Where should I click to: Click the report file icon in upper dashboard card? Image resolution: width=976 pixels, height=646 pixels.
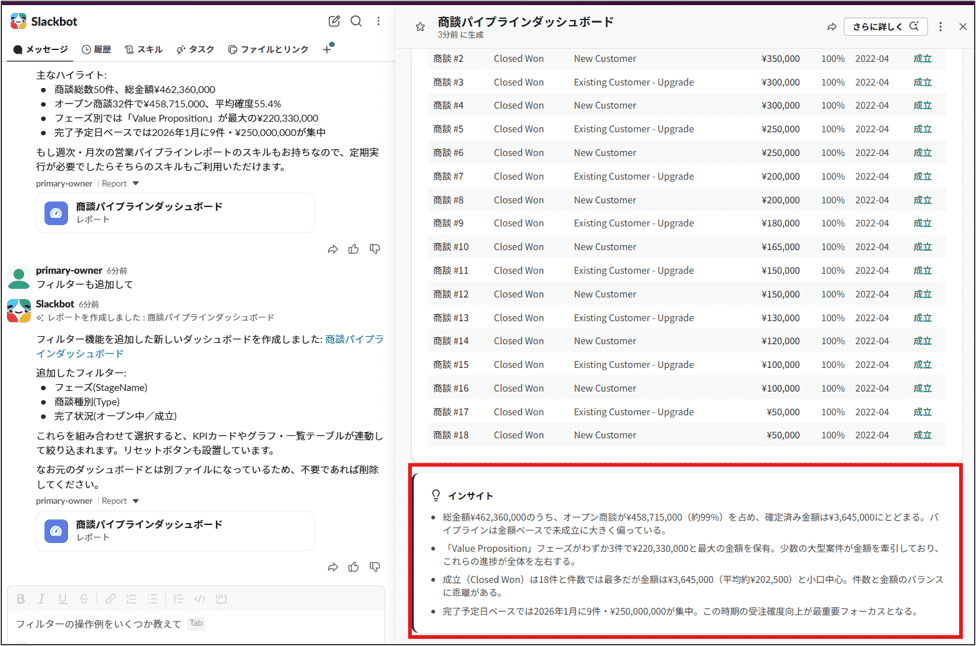pyautogui.click(x=56, y=213)
